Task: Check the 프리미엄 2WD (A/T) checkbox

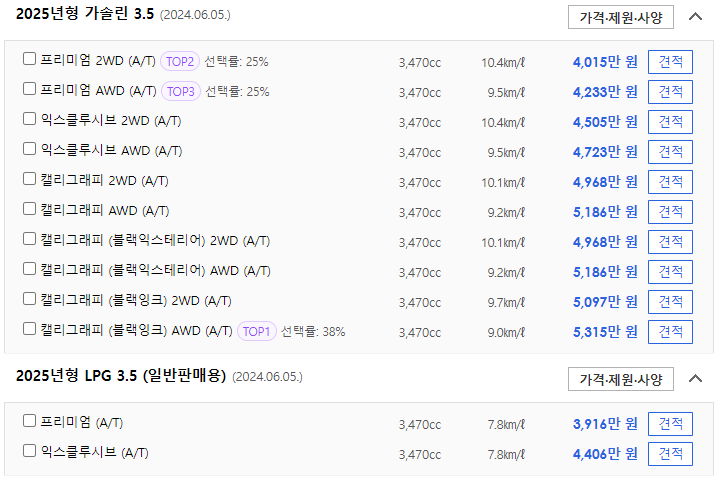Action: click(29, 58)
